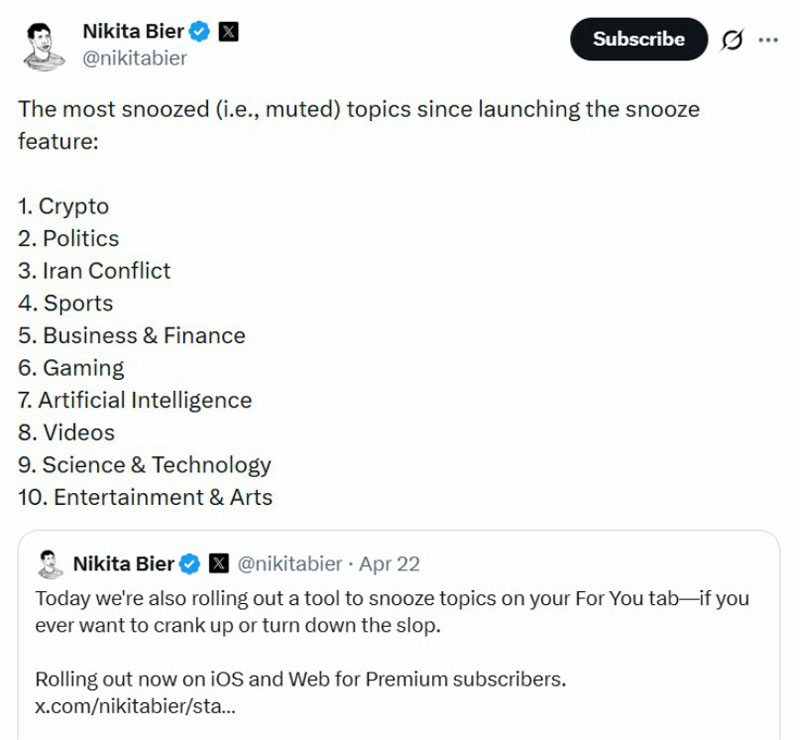Click the Apr 22 timestamp
The image size is (800, 740).
click(x=390, y=564)
